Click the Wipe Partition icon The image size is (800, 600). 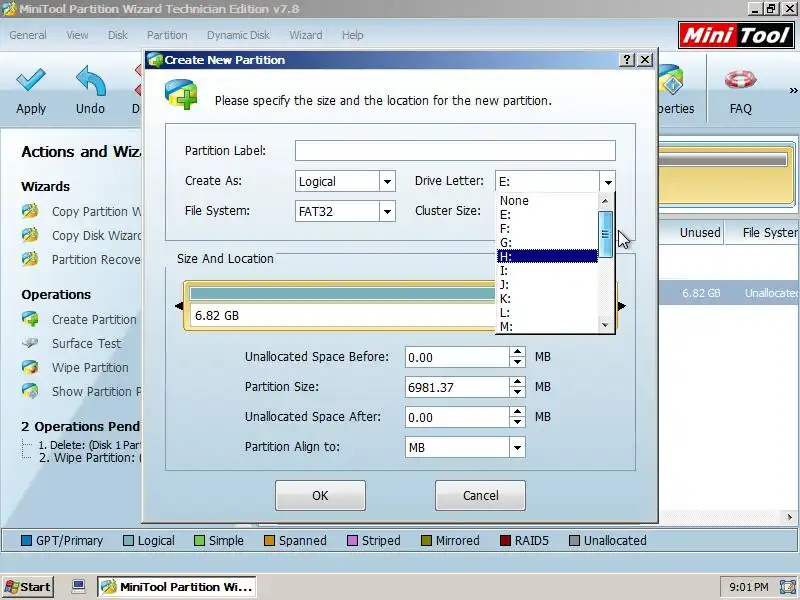[30, 367]
